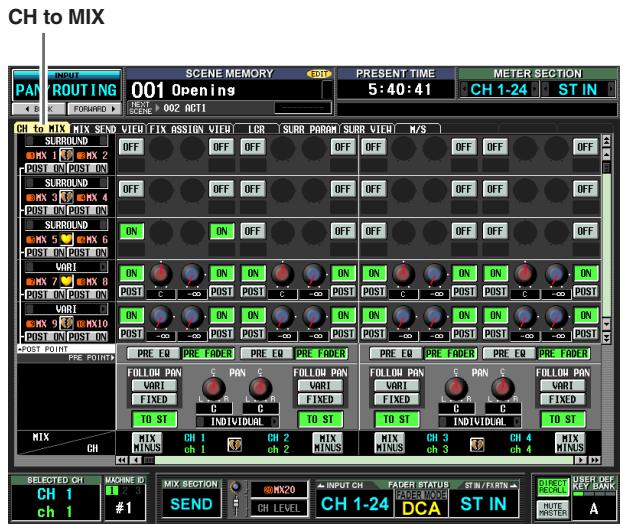
Task: Open the LCR tab
Action: tap(256, 129)
